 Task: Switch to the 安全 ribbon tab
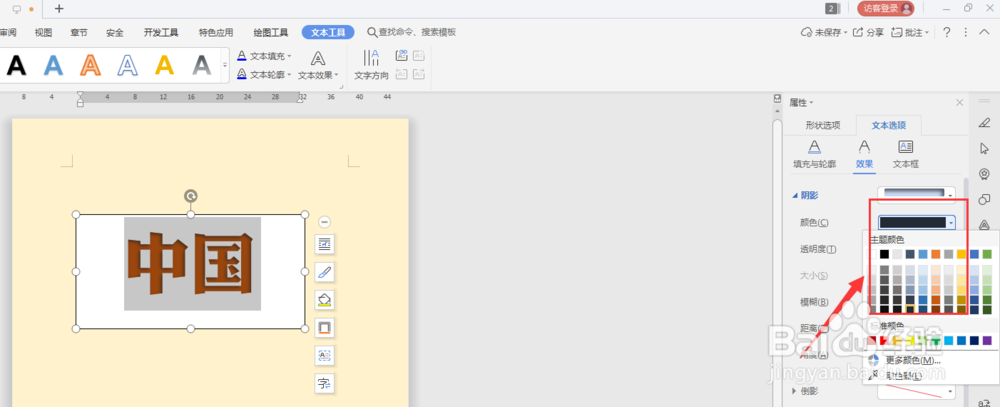[x=115, y=33]
